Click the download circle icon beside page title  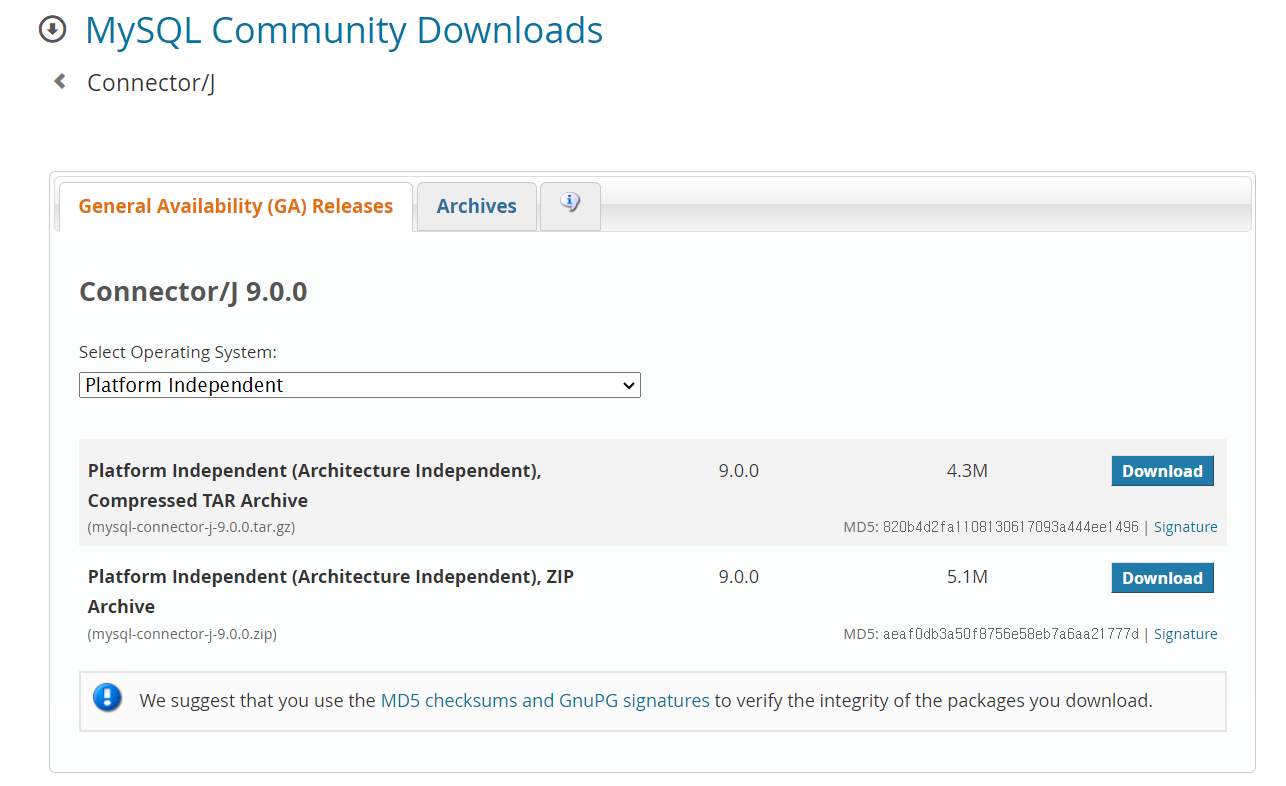52,29
